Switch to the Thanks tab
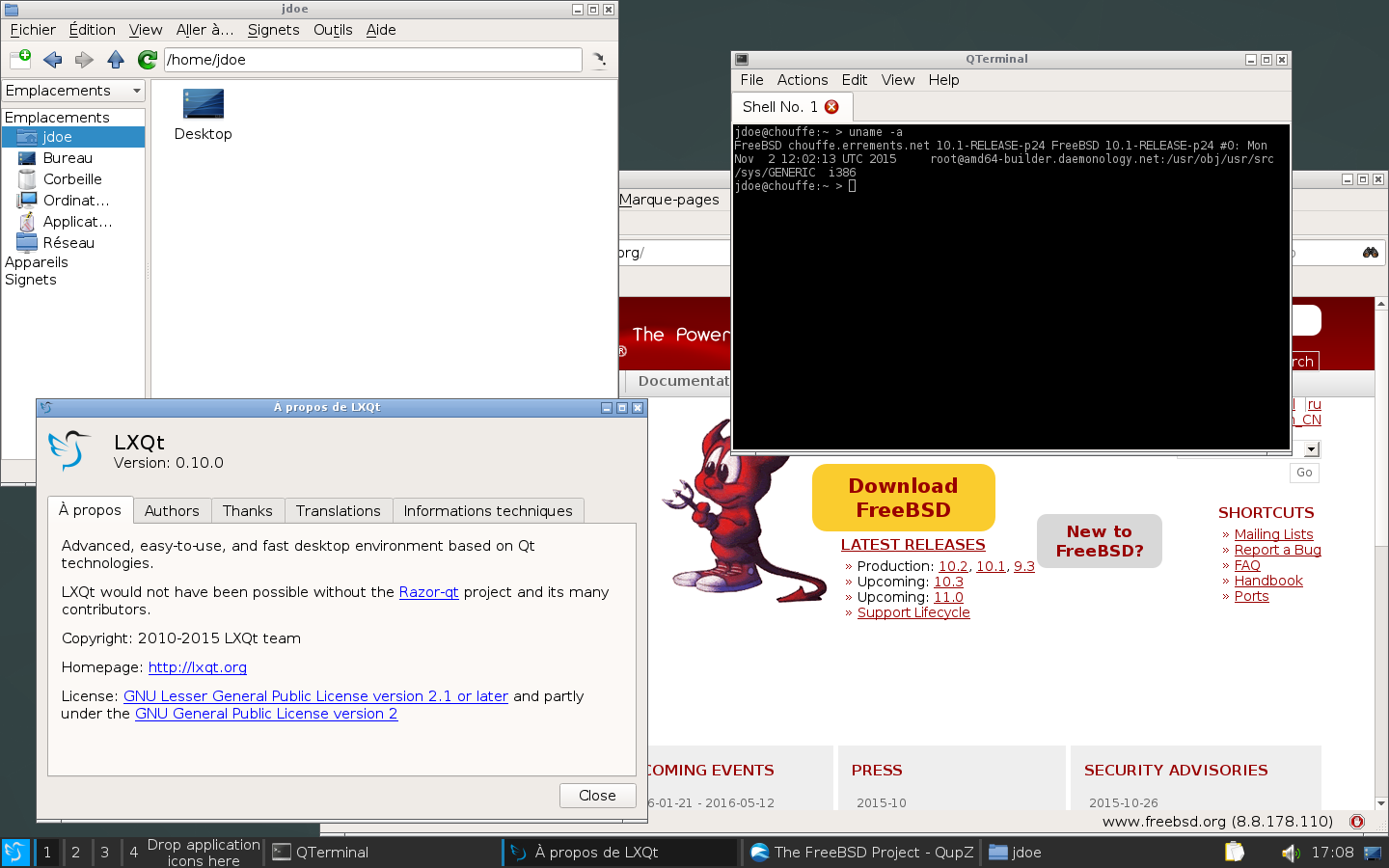 pyautogui.click(x=248, y=511)
